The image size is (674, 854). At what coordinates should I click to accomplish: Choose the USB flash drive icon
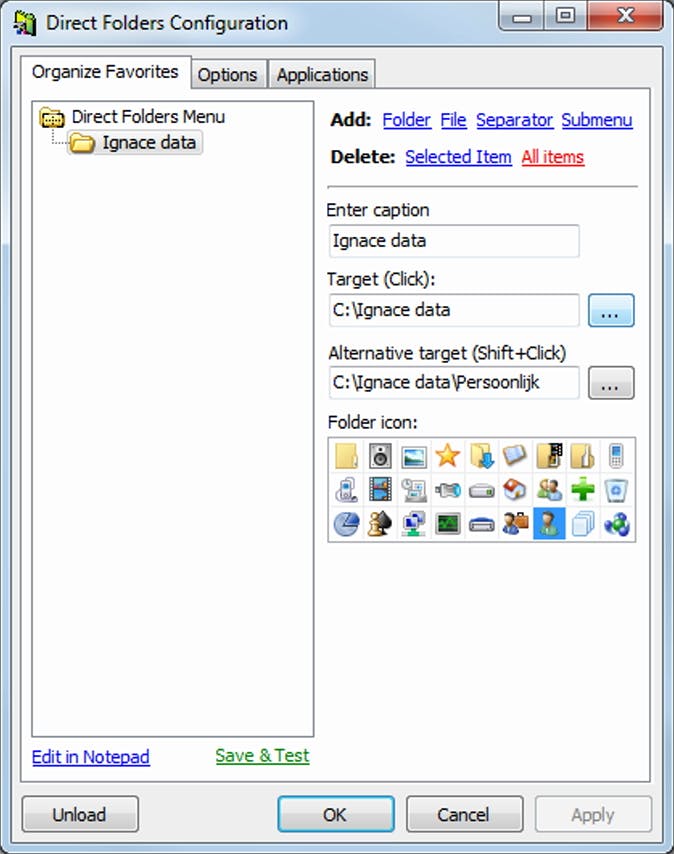(448, 490)
